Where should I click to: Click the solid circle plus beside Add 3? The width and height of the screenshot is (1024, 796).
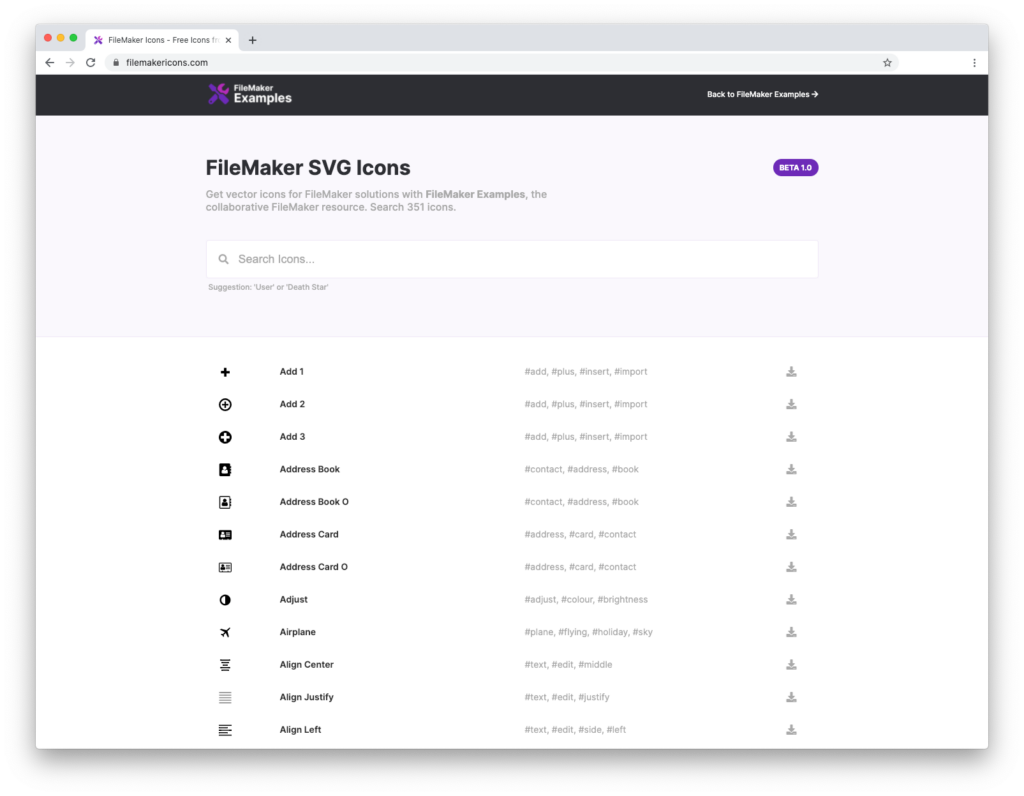click(225, 438)
